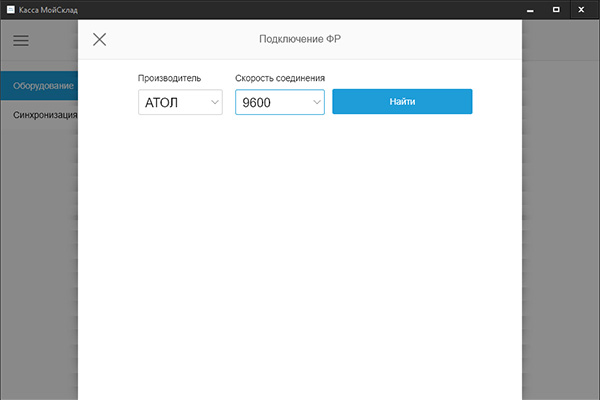Maximize the Касса МойСклад window
This screenshot has width=600, height=400.
(x=556, y=10)
